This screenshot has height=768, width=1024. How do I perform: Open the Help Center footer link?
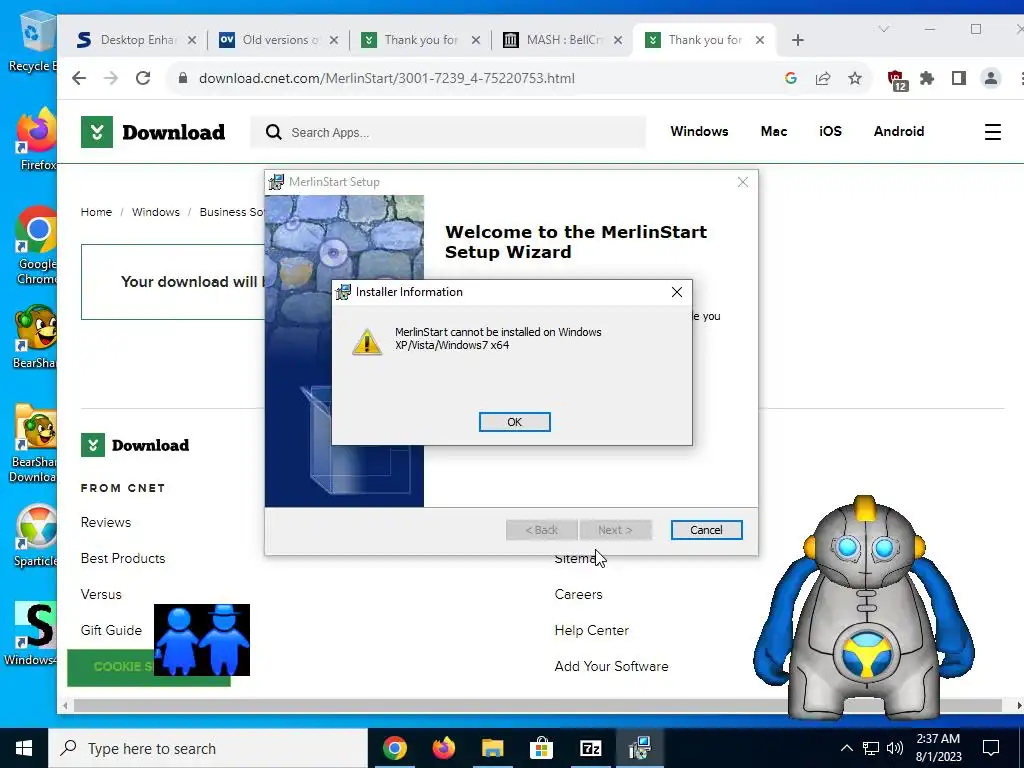point(592,630)
